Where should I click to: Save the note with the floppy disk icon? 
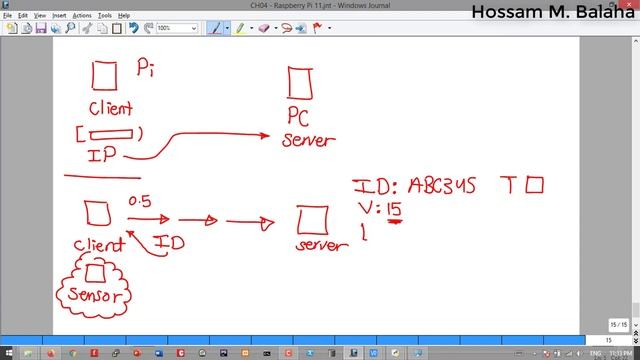click(x=41, y=28)
